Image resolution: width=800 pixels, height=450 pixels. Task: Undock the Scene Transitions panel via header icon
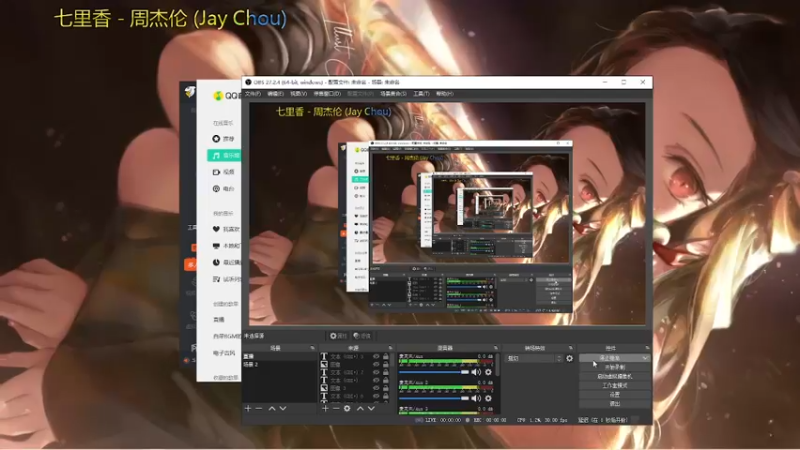570,348
